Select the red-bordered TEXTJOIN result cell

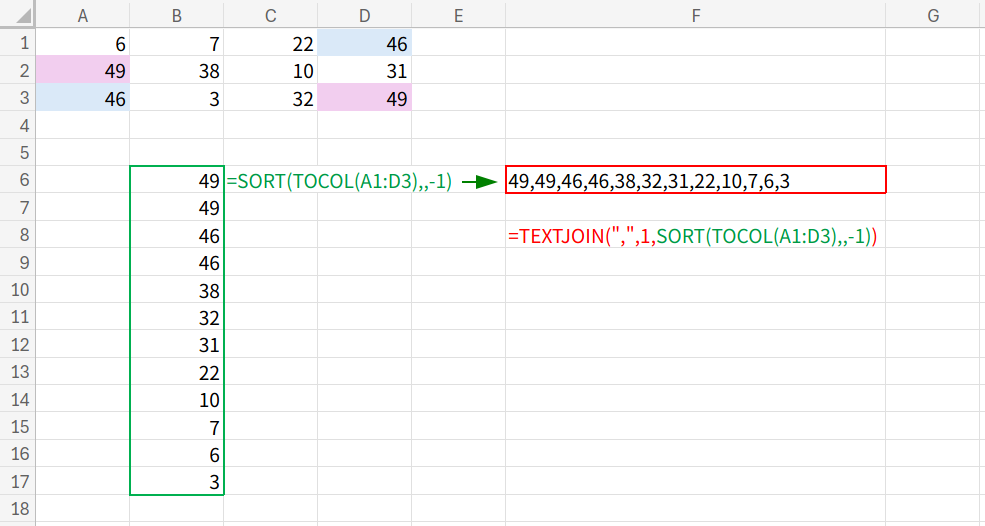695,181
